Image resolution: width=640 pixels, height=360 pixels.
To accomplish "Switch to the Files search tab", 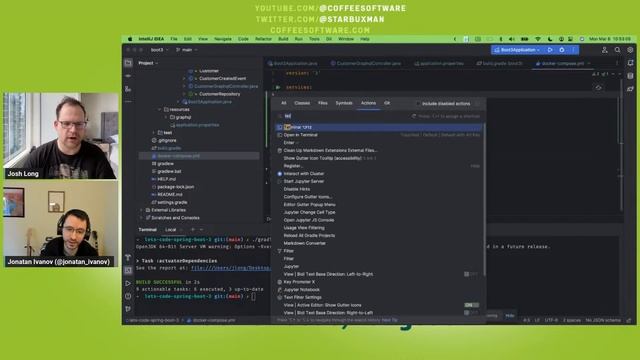I will pos(322,103).
